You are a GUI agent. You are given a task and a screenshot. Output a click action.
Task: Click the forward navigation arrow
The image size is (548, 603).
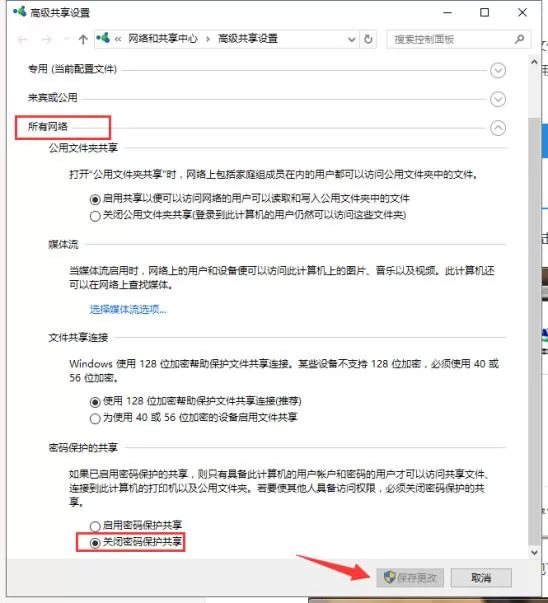point(47,39)
